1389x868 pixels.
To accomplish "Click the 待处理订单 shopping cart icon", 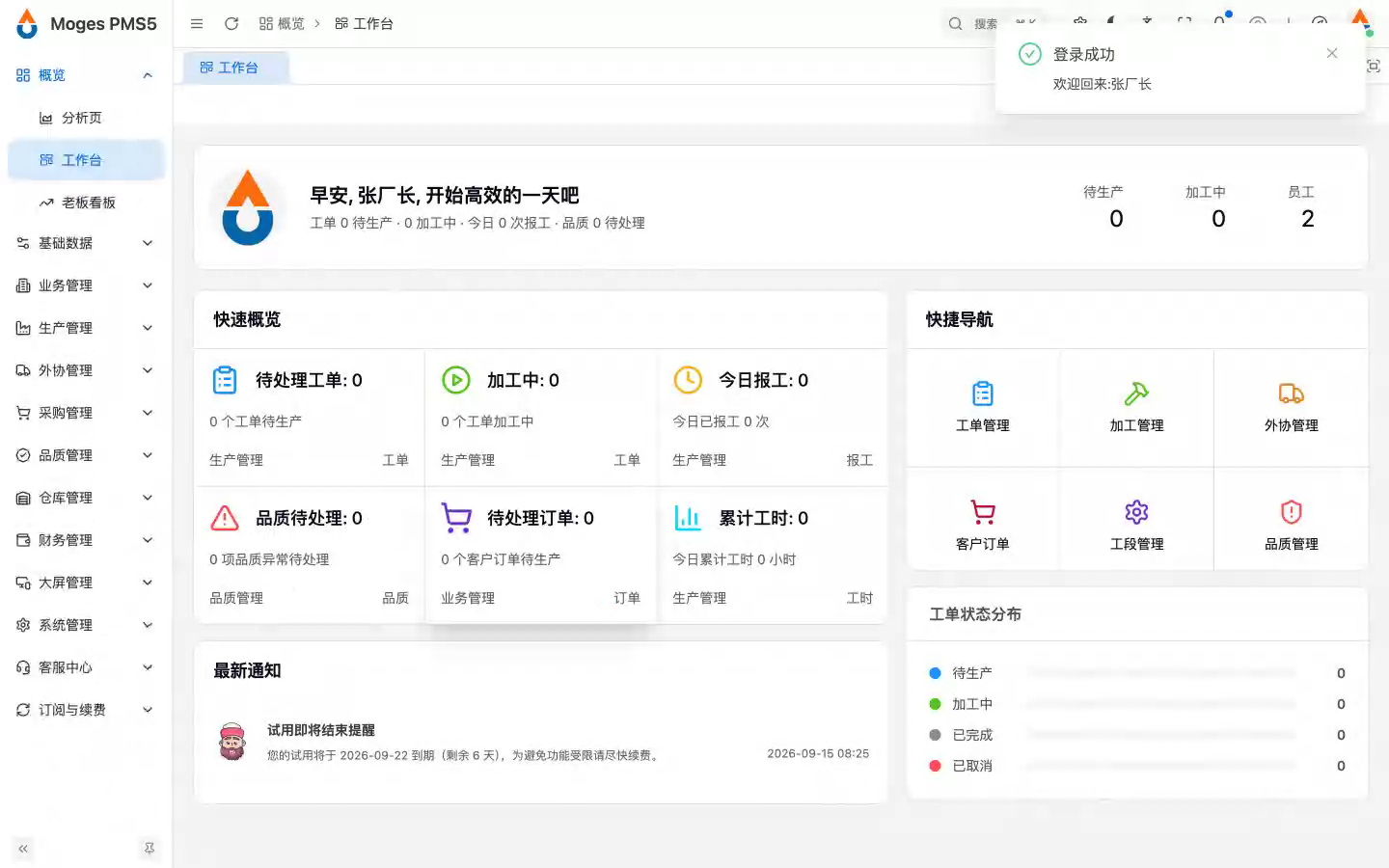I will point(456,518).
